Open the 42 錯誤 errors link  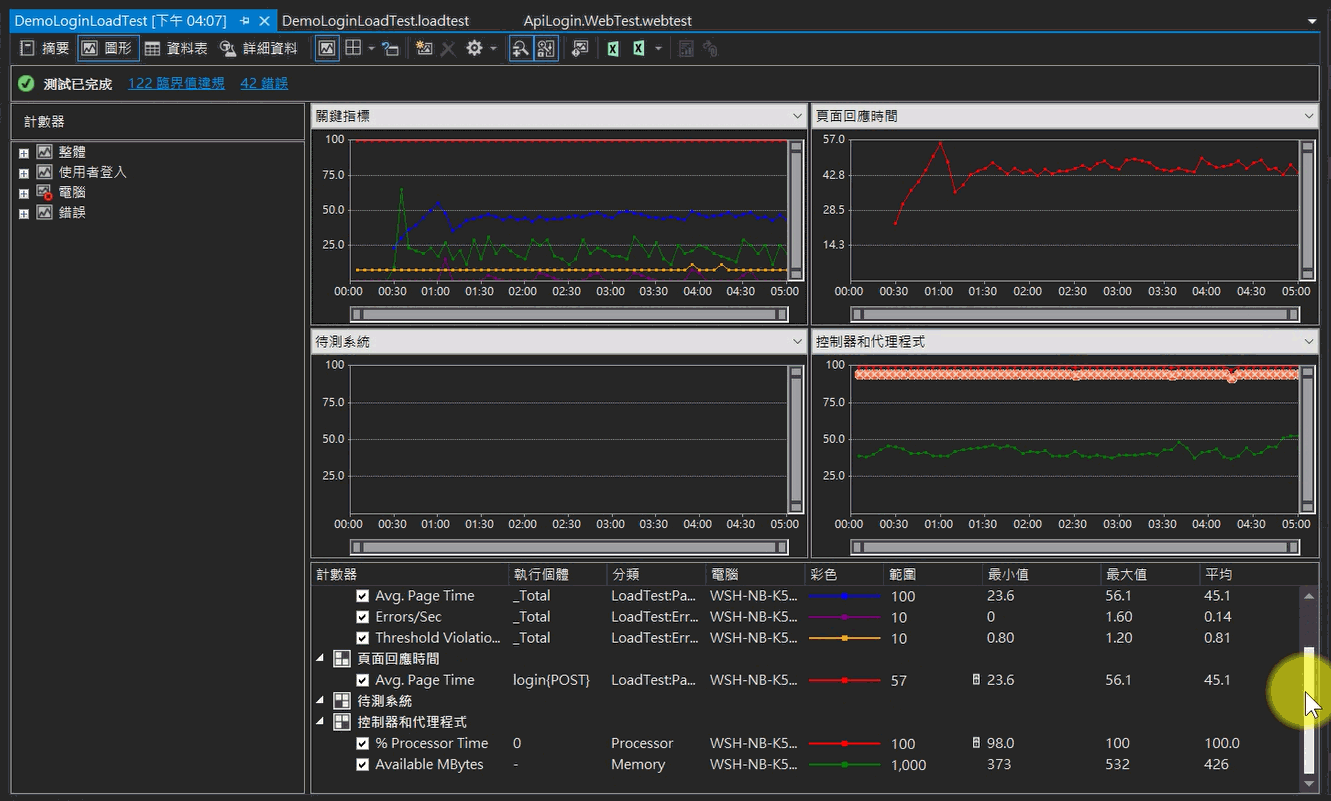click(264, 84)
